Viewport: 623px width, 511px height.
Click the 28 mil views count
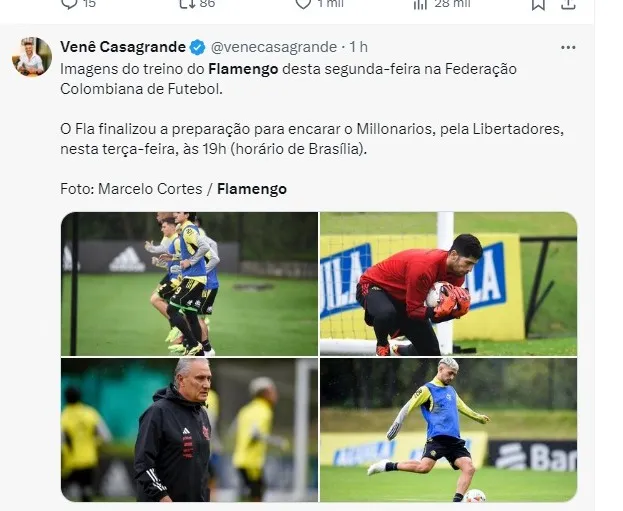tap(452, 4)
